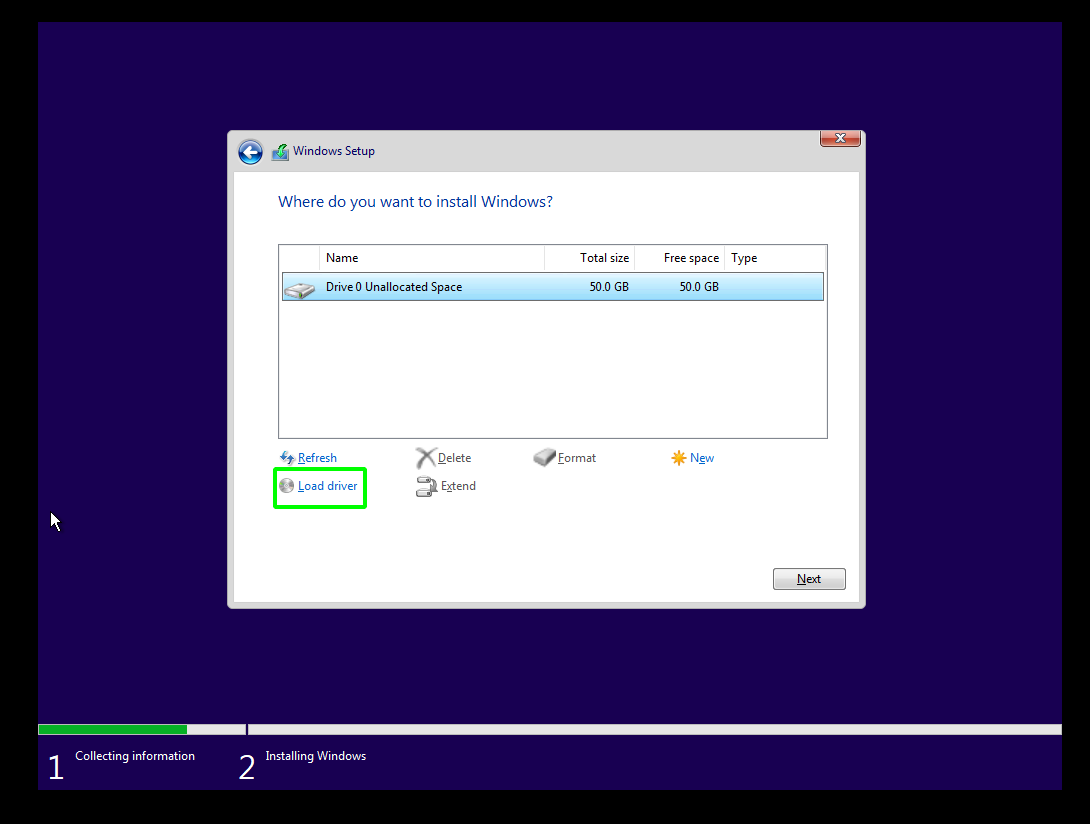The width and height of the screenshot is (1090, 824).
Task: Sort drives by Name column header
Action: [x=432, y=258]
